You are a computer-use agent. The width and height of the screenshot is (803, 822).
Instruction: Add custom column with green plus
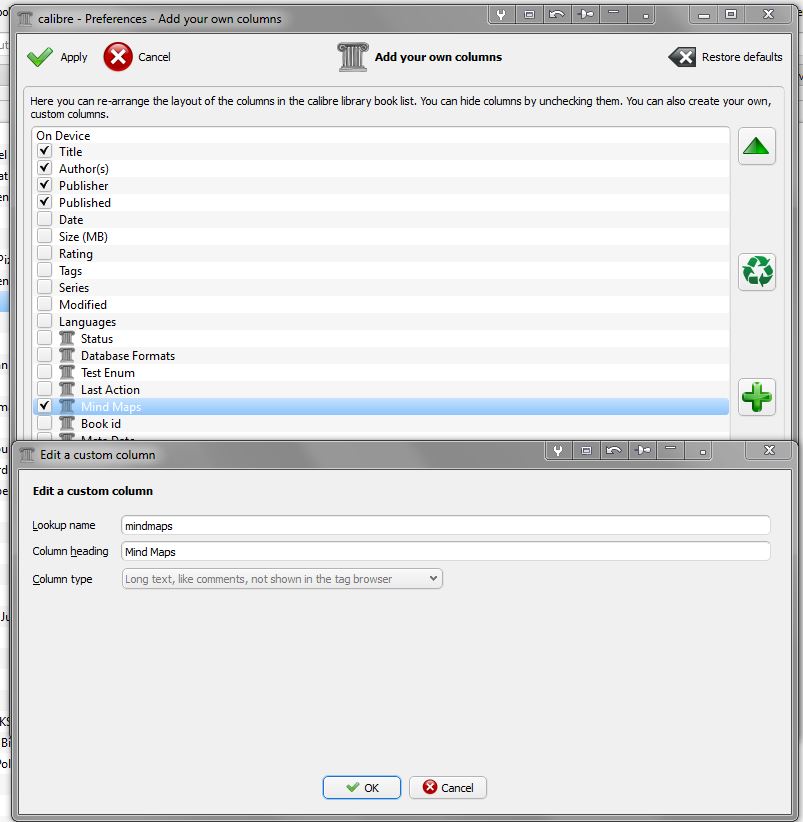[756, 397]
